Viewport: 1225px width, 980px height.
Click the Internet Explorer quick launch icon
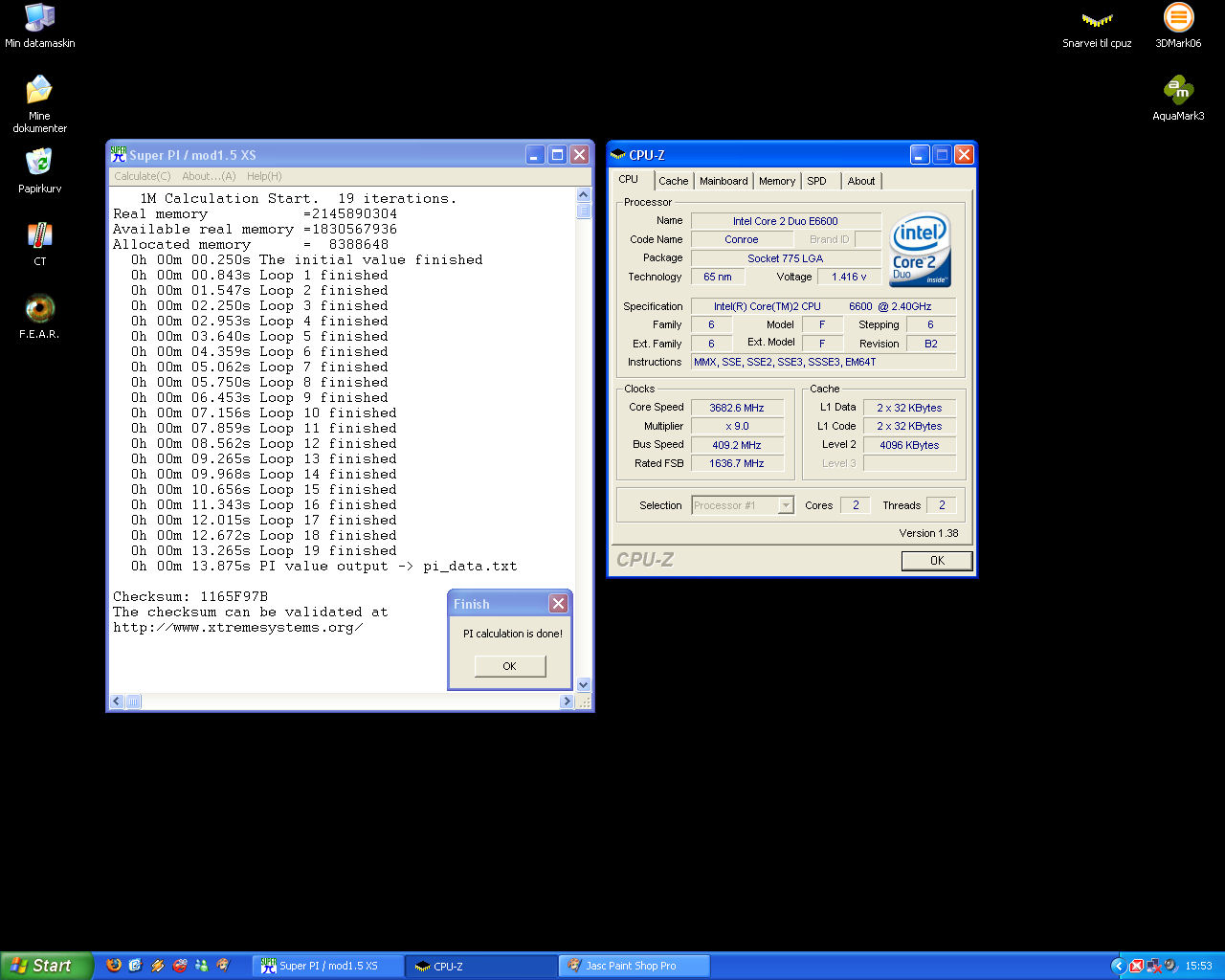[x=136, y=966]
